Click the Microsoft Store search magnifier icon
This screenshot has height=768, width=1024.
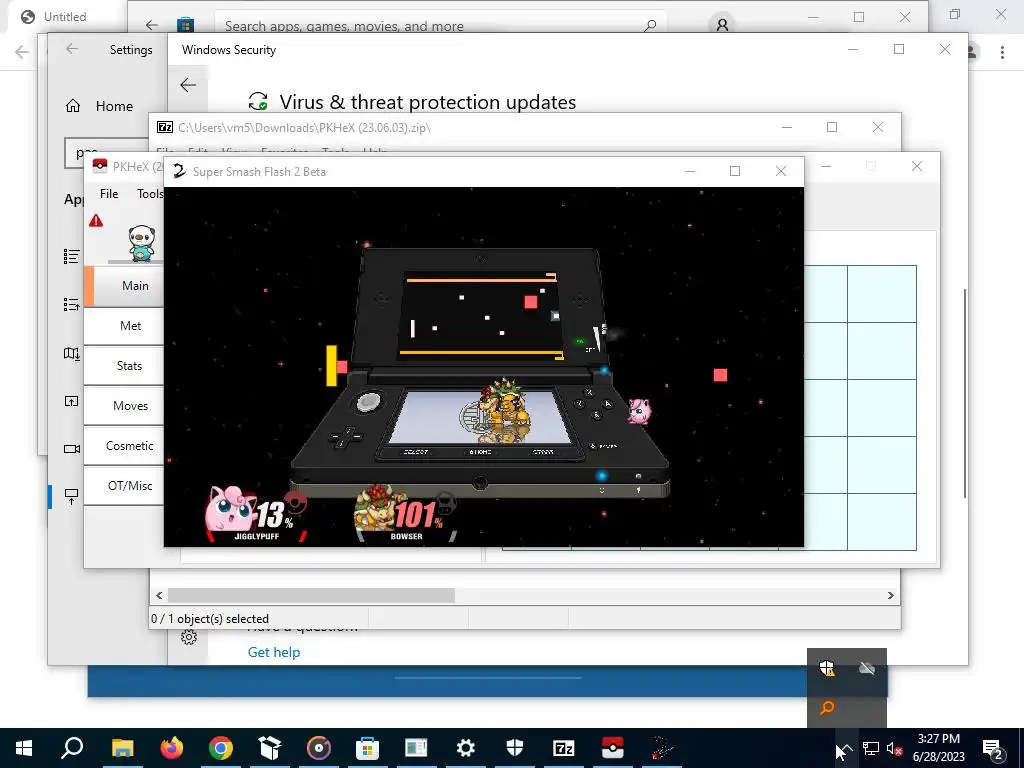pos(649,25)
